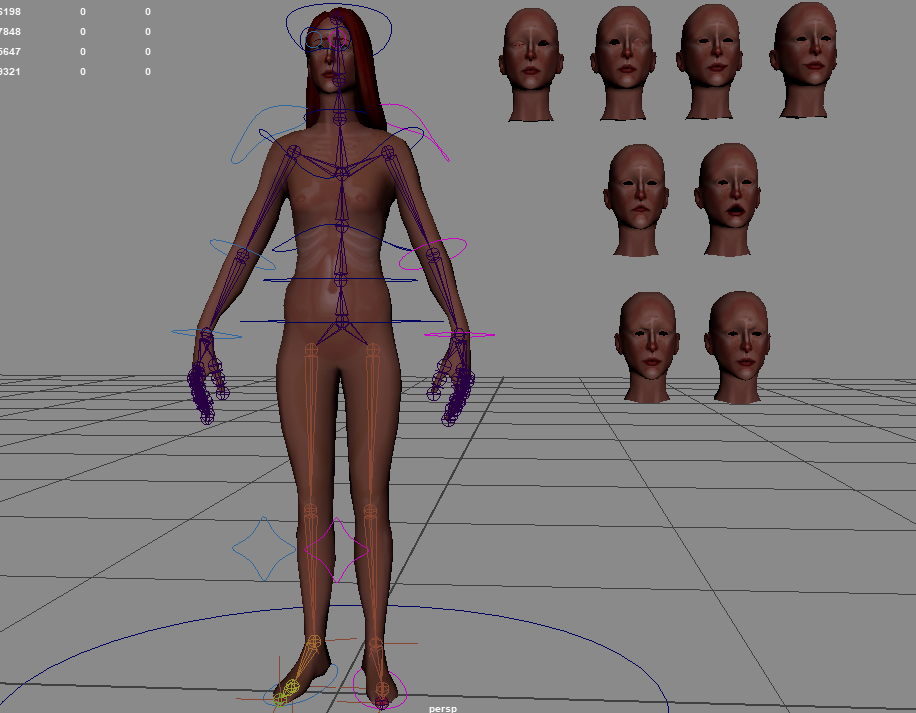Select the second top-row blend shape head
Viewport: 916px width, 713px height.
coord(623,62)
